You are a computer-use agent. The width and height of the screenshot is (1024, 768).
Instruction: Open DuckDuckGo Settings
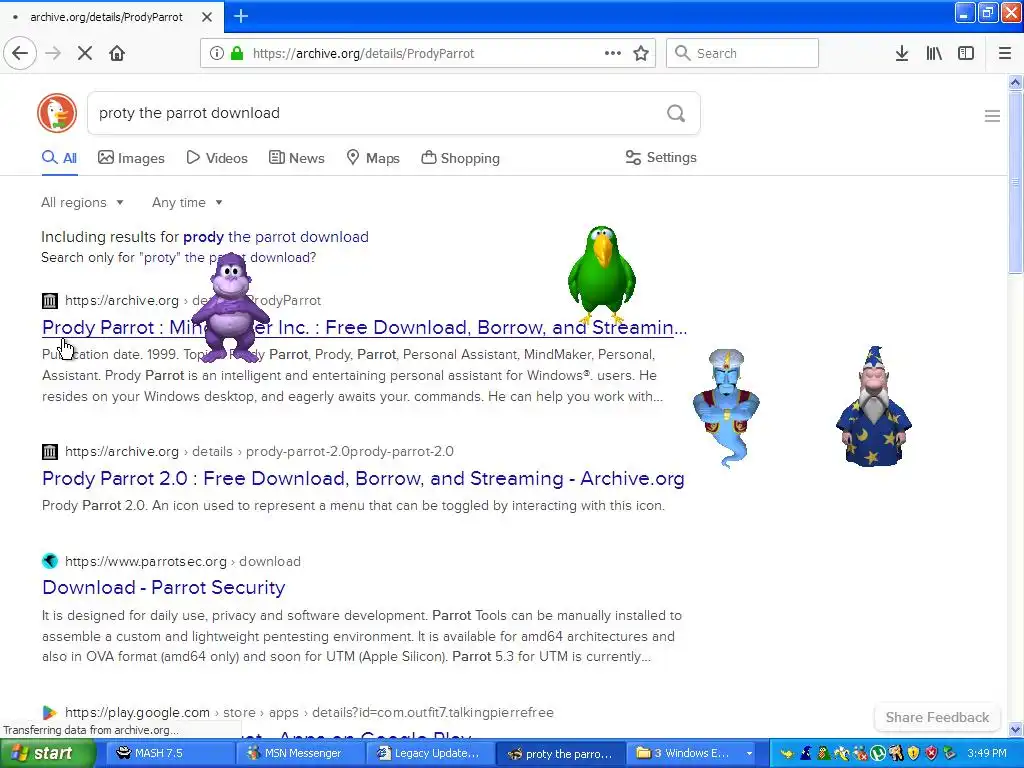coord(661,157)
